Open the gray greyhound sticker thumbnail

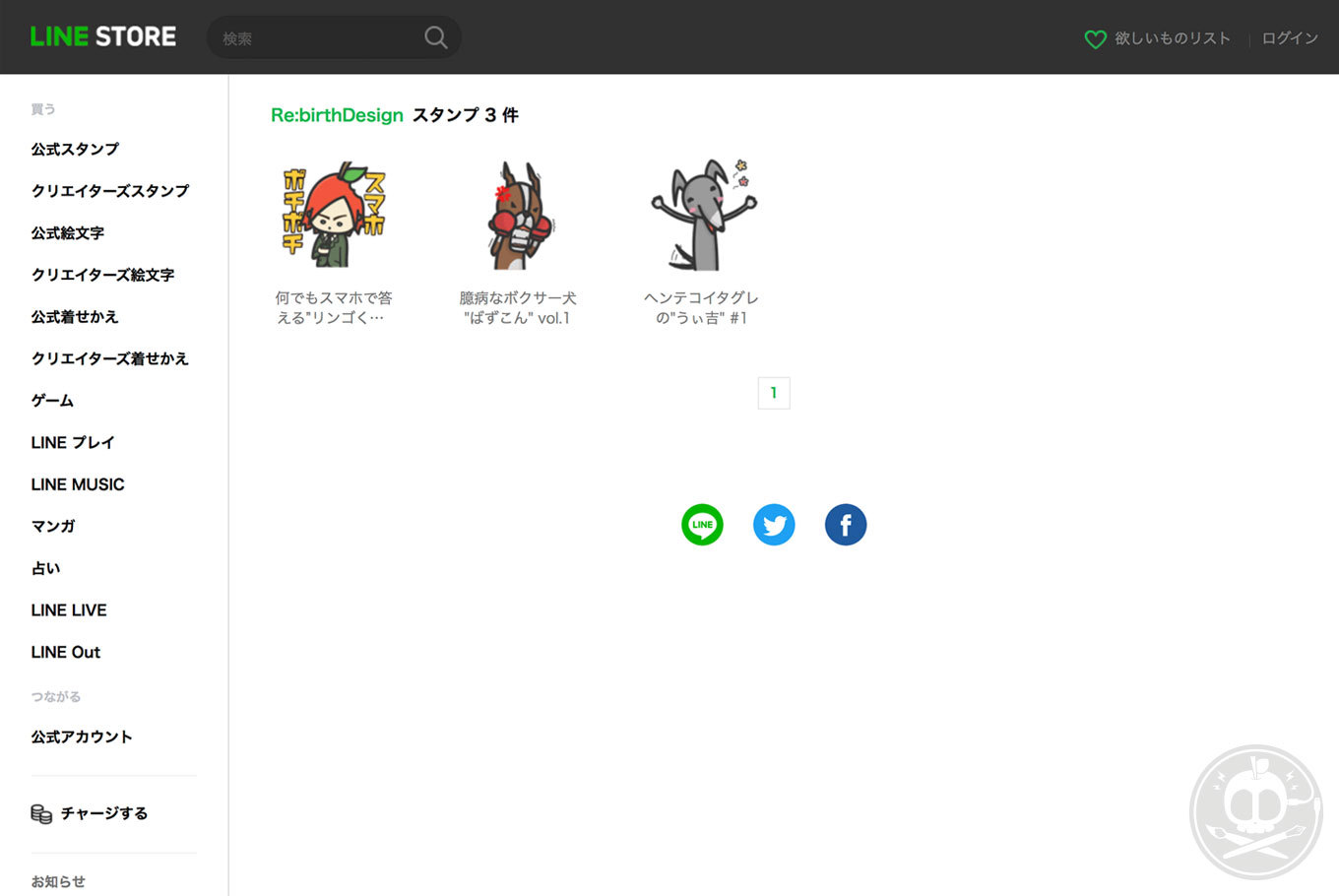(x=702, y=215)
